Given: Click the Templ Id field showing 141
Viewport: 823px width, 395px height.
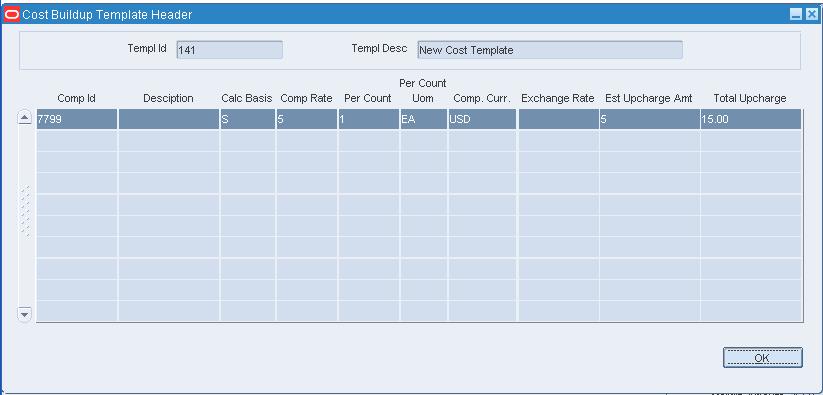Looking at the screenshot, I should [229, 50].
